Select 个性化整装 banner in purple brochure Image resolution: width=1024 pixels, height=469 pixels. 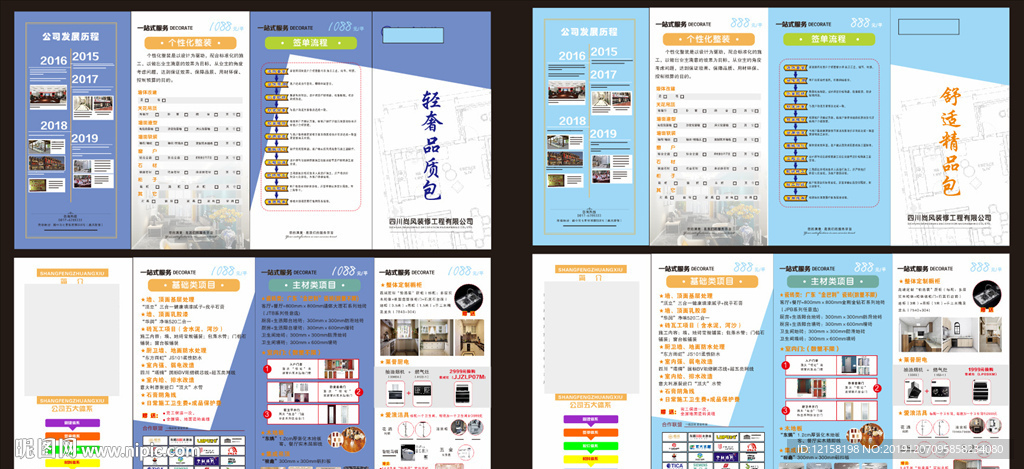(x=190, y=43)
